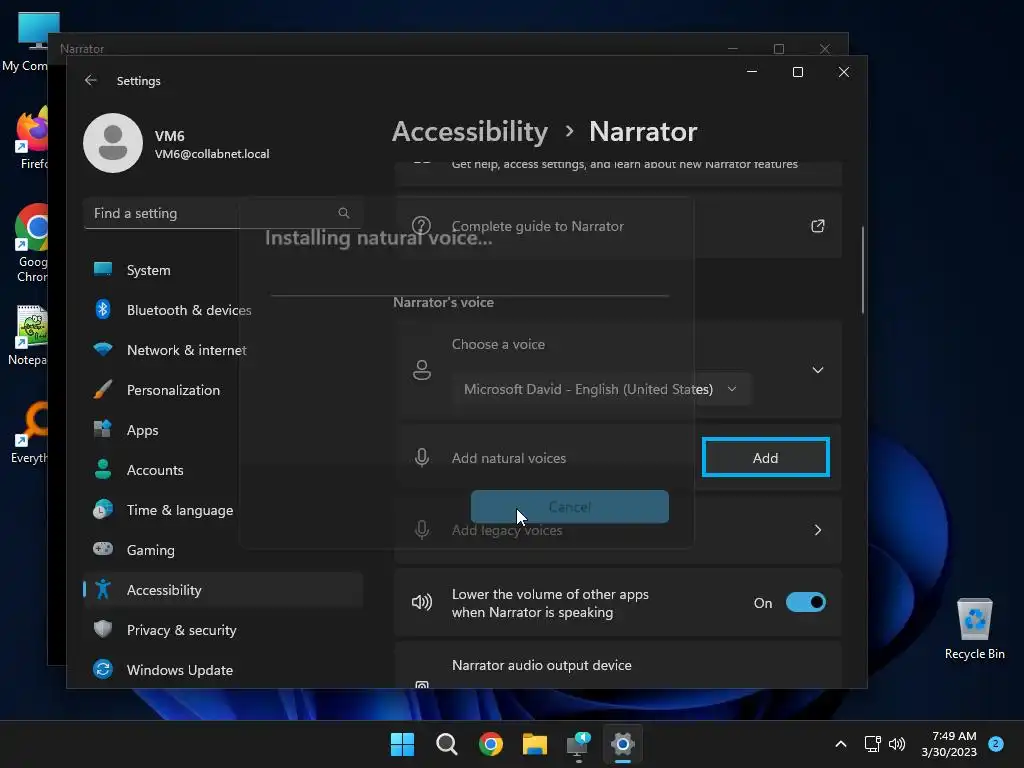Show hidden icons in system tray
1024x768 pixels.
coord(841,744)
